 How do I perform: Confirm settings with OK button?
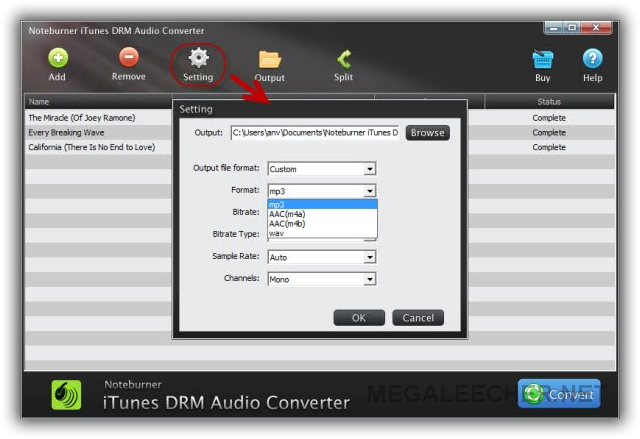tap(359, 318)
